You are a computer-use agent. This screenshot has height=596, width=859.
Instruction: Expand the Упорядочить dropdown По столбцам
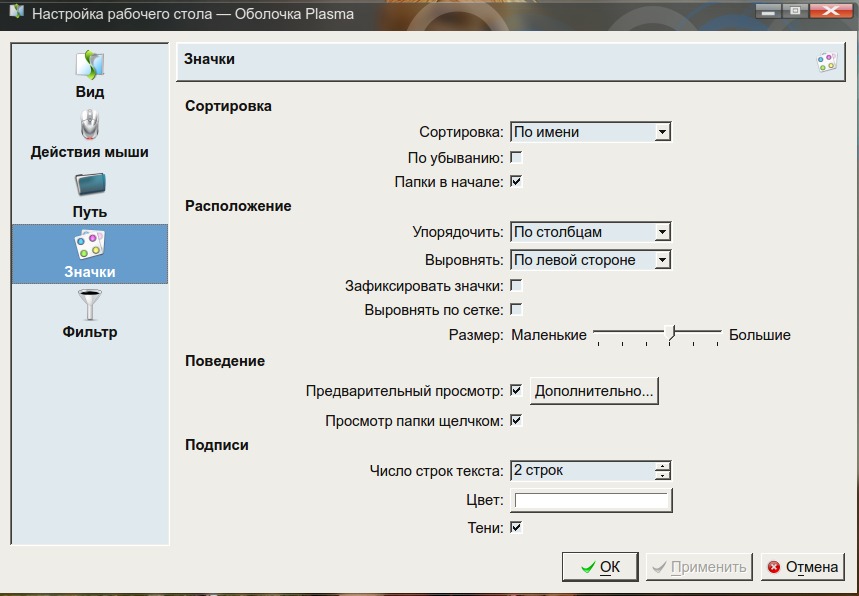click(591, 232)
